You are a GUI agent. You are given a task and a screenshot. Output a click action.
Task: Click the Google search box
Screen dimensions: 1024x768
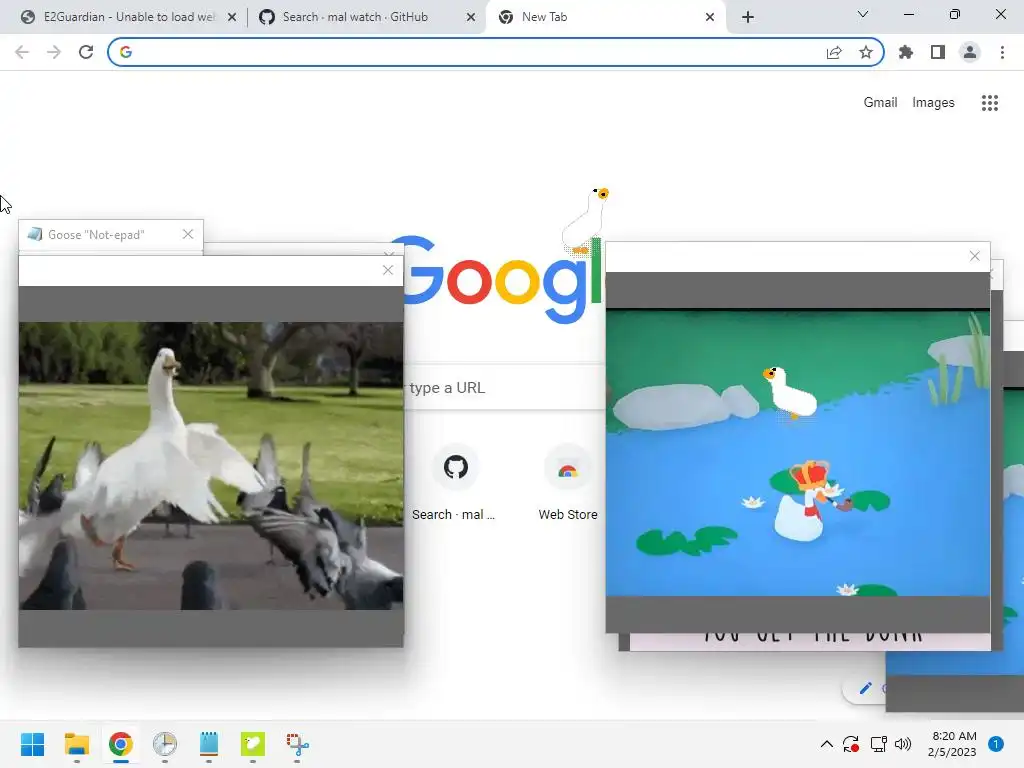[x=506, y=387]
